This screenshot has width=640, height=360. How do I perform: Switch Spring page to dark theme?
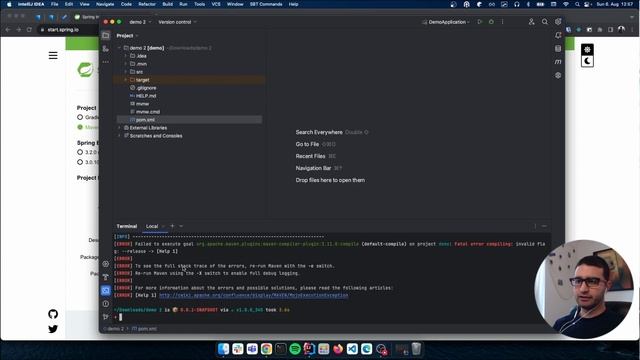[x=587, y=61]
